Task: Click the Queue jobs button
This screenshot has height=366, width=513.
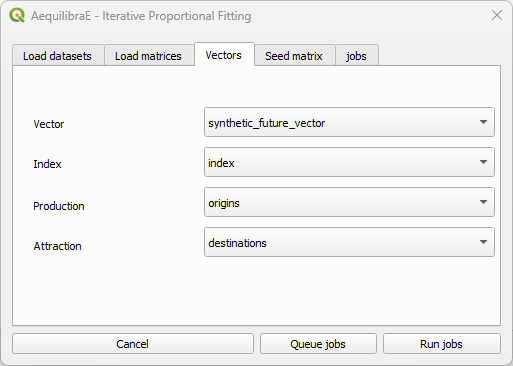Action: pyautogui.click(x=318, y=344)
